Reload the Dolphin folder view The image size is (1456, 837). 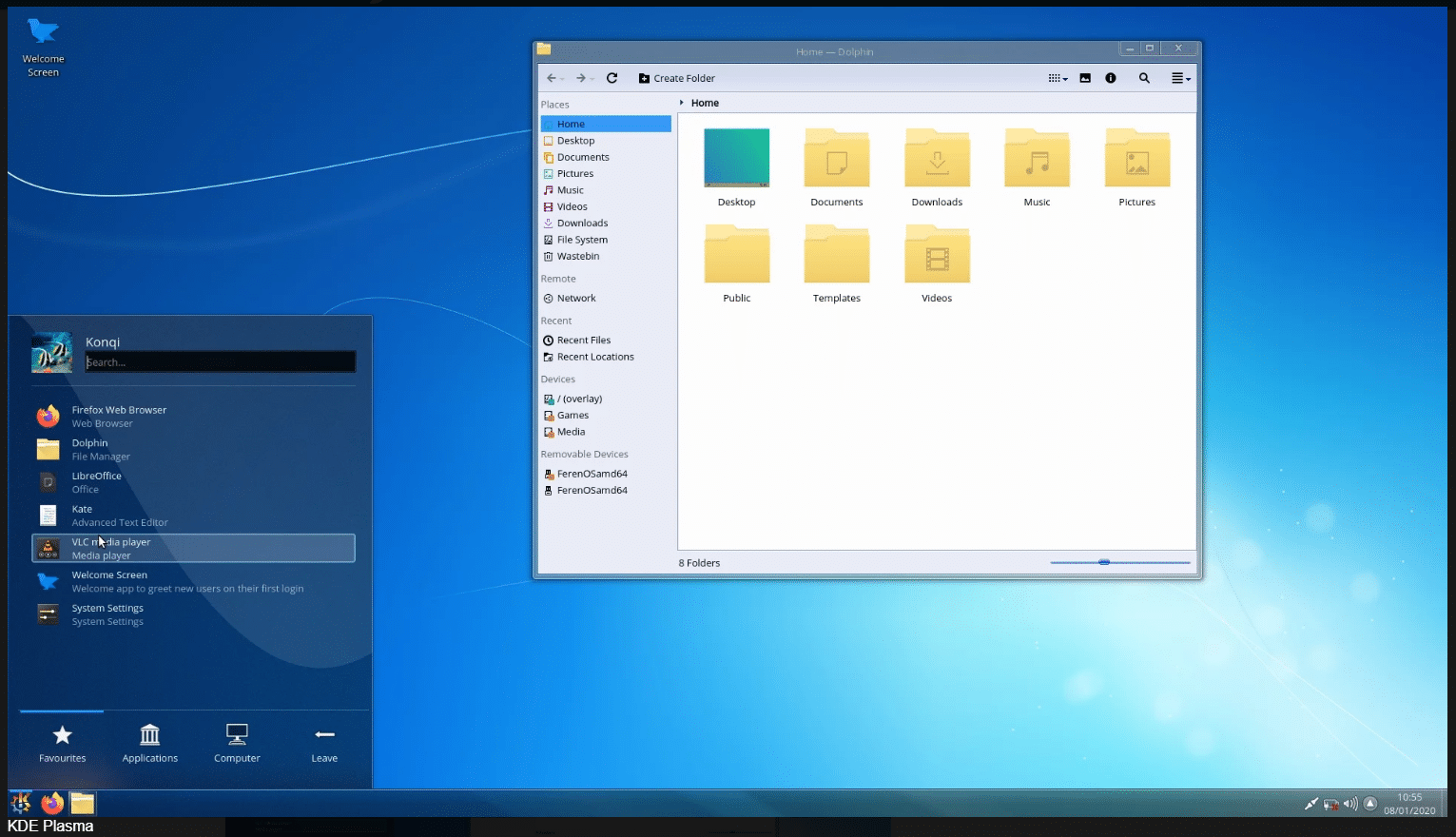point(612,78)
